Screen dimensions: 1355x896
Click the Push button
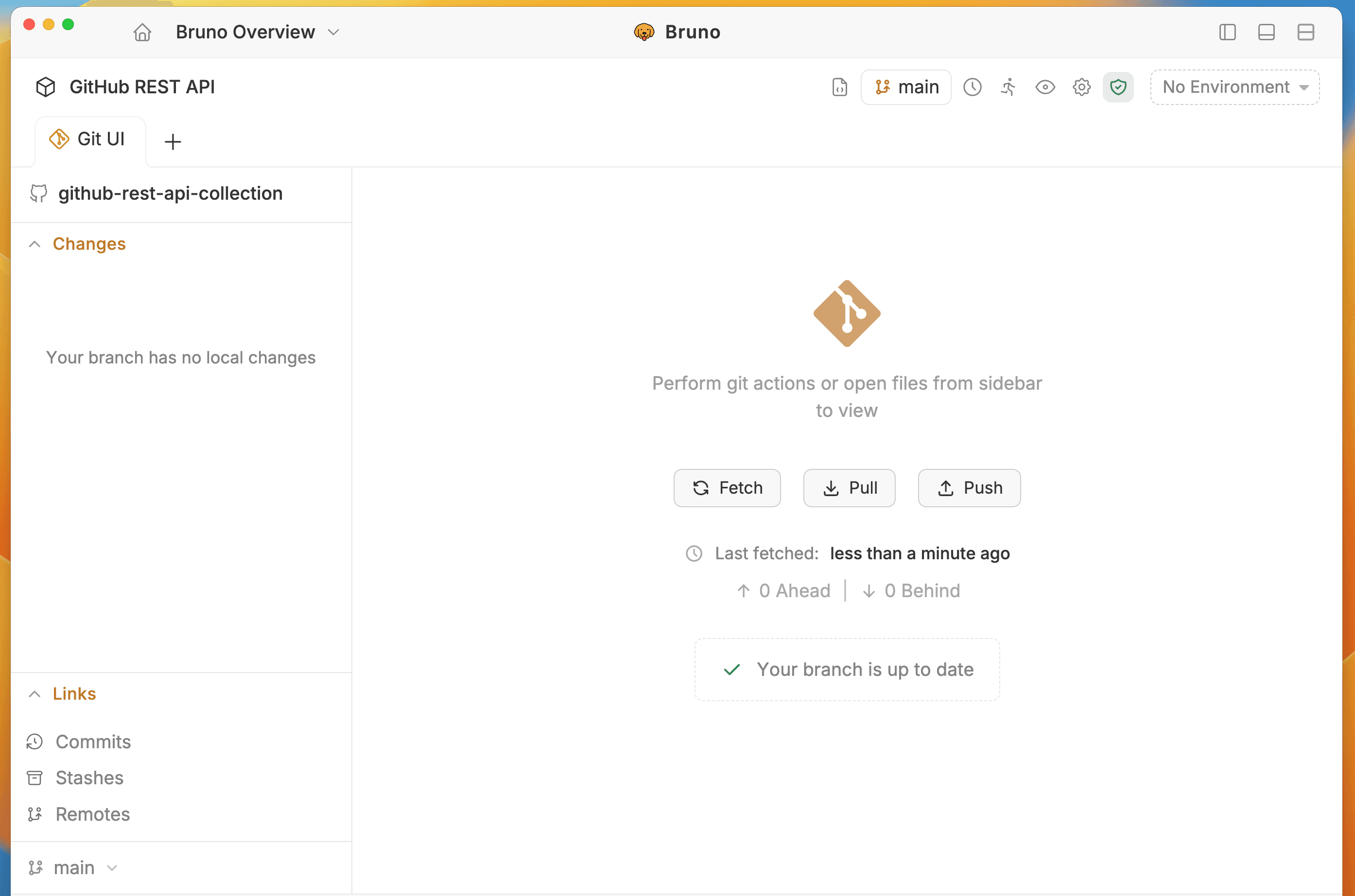click(x=969, y=488)
